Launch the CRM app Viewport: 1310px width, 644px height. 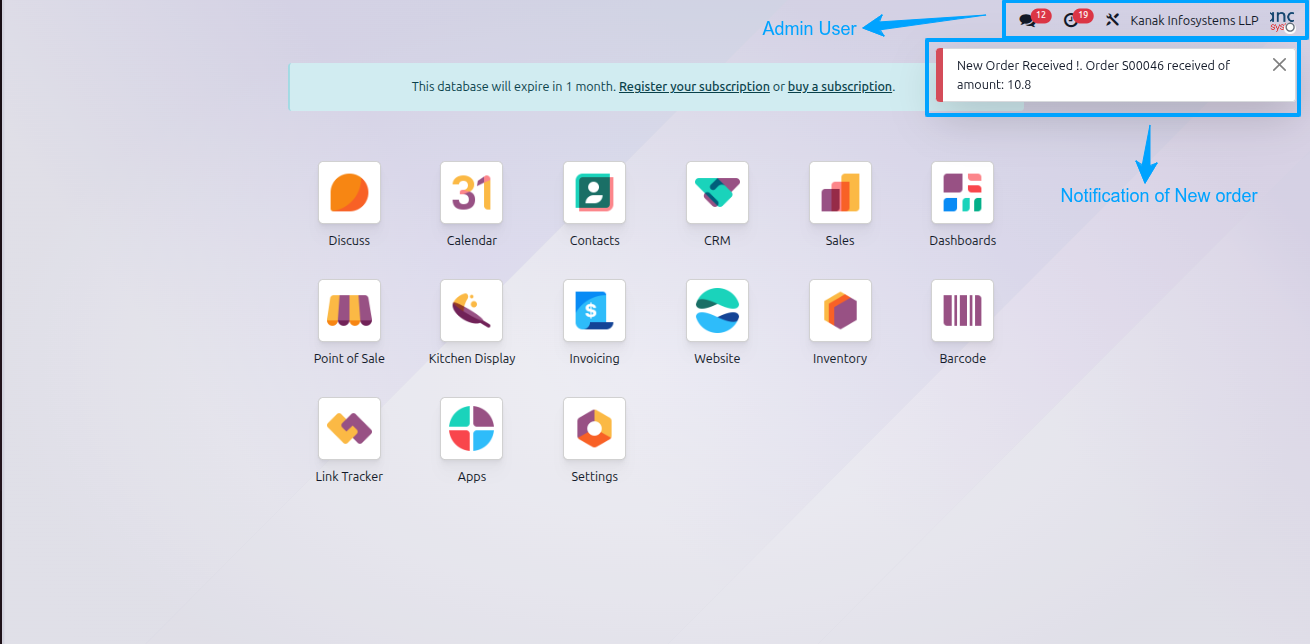tap(717, 193)
